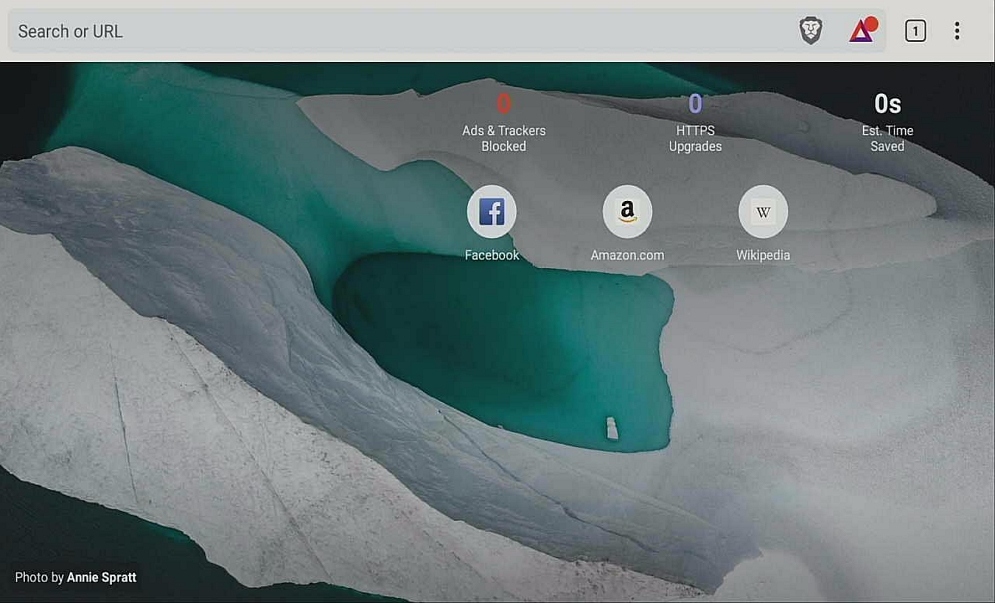Click the Wikipedia text label
The image size is (995, 603).
pyautogui.click(x=763, y=255)
